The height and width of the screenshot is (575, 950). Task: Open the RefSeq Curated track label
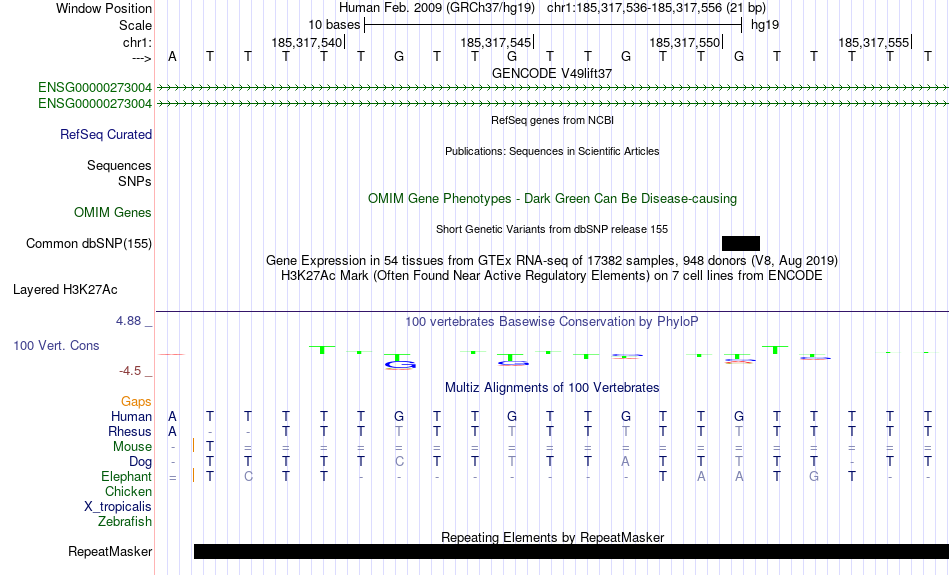[x=106, y=135]
